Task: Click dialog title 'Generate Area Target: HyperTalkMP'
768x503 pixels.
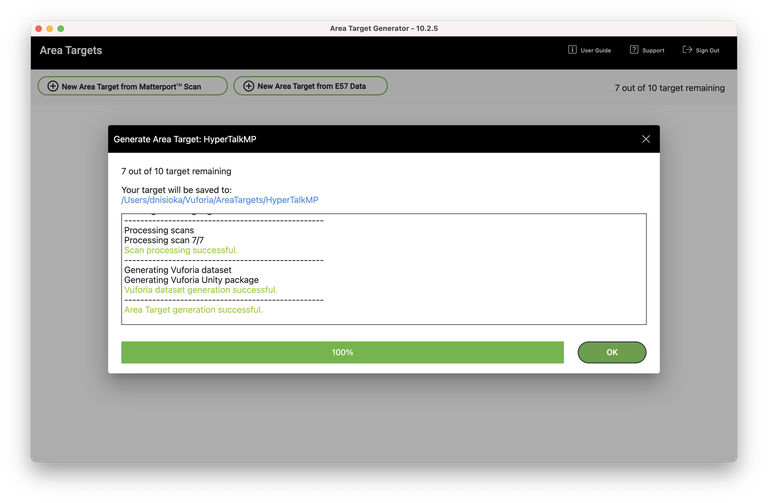Action: pos(185,139)
